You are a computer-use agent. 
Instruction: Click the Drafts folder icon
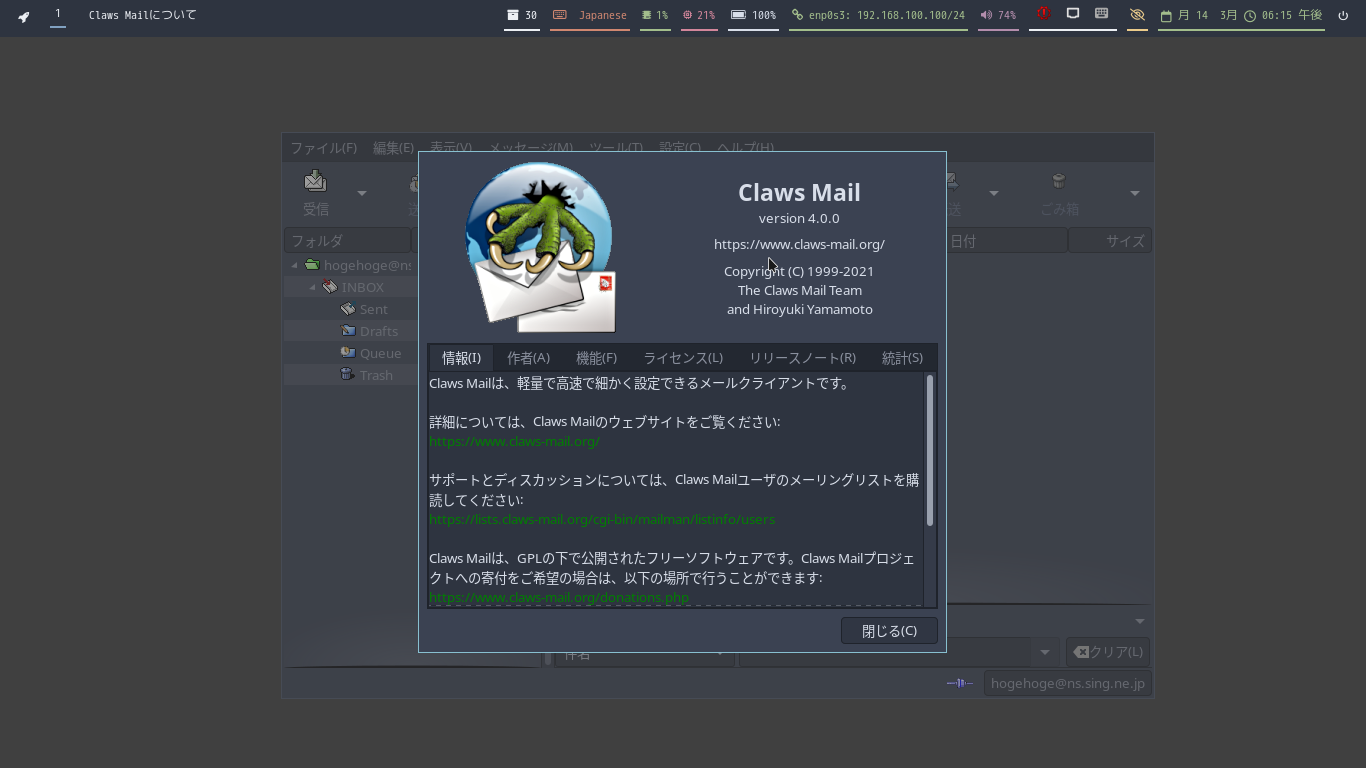[347, 331]
